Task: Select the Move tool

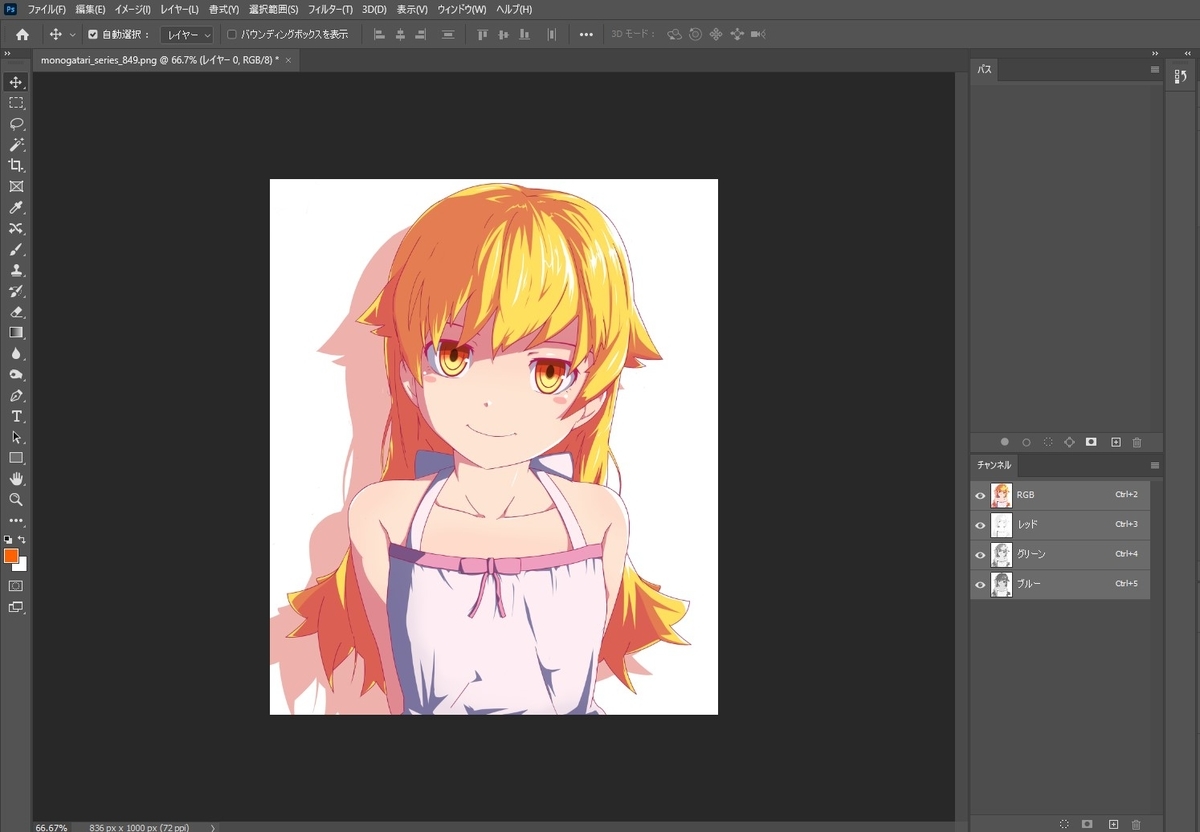Action: [16, 82]
